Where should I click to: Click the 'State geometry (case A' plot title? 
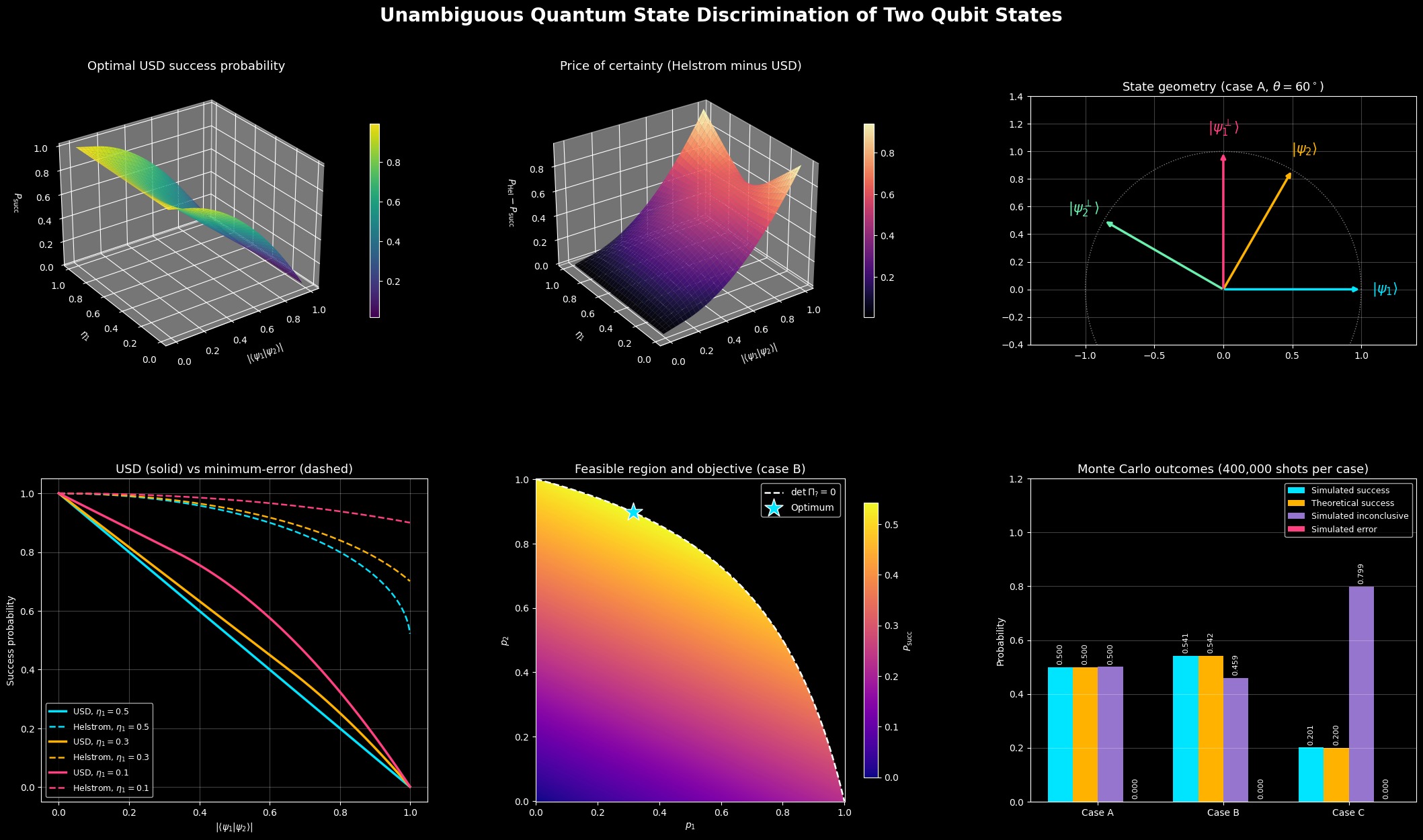pos(1223,87)
